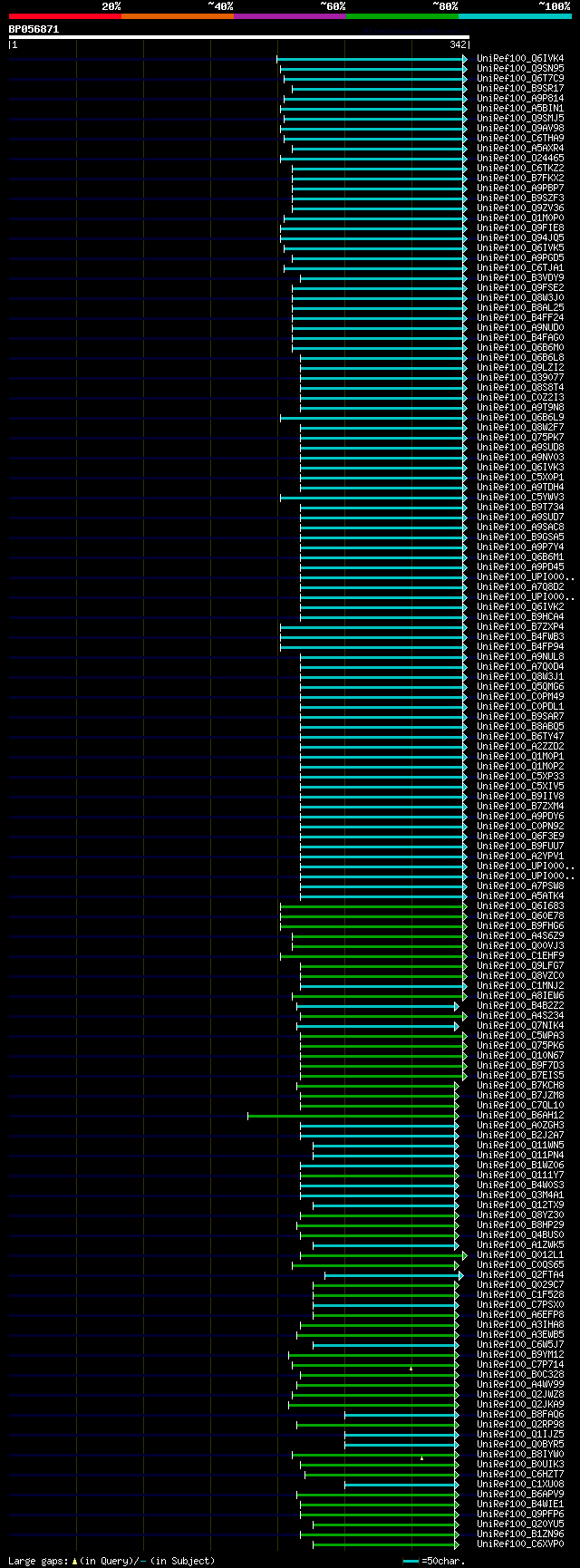Screen dimensions: 580x1568
Task: Select the UniRef100_A5BIN1 label
Action: [520, 108]
